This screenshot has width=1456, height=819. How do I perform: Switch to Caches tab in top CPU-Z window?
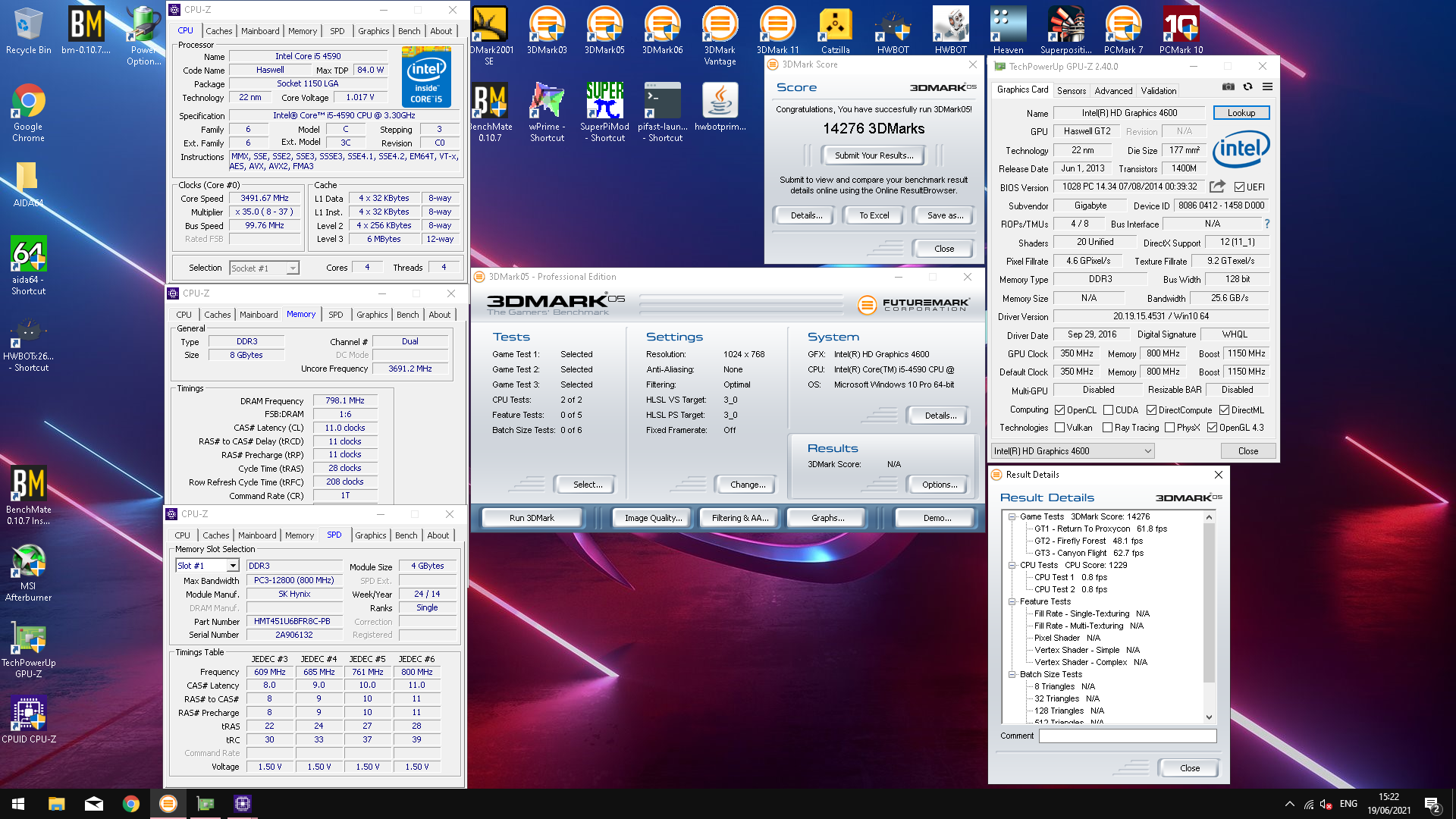pyautogui.click(x=218, y=31)
